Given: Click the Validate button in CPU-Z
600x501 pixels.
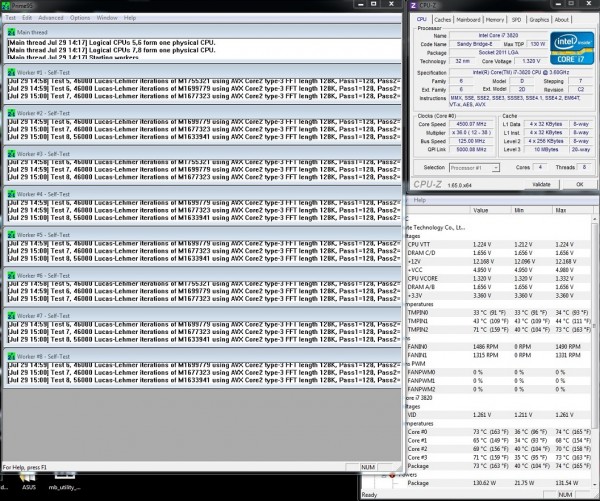Looking at the screenshot, I should tap(541, 184).
